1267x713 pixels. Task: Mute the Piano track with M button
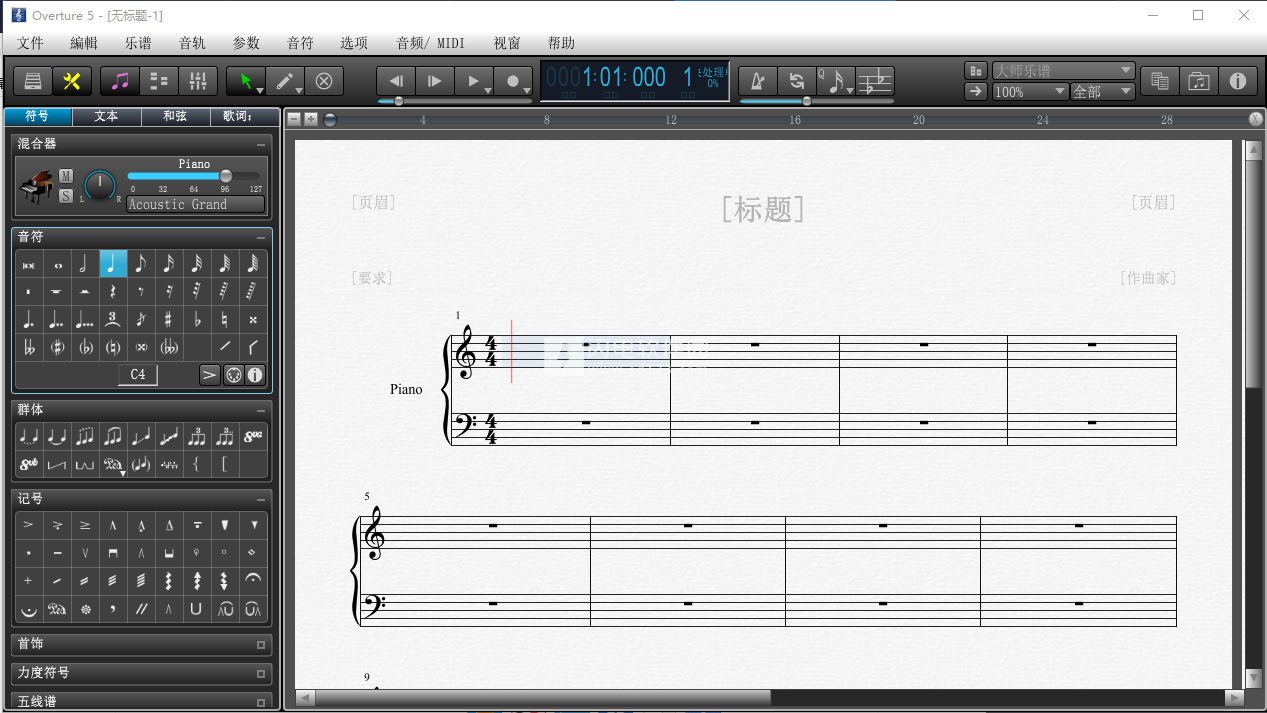pos(66,176)
